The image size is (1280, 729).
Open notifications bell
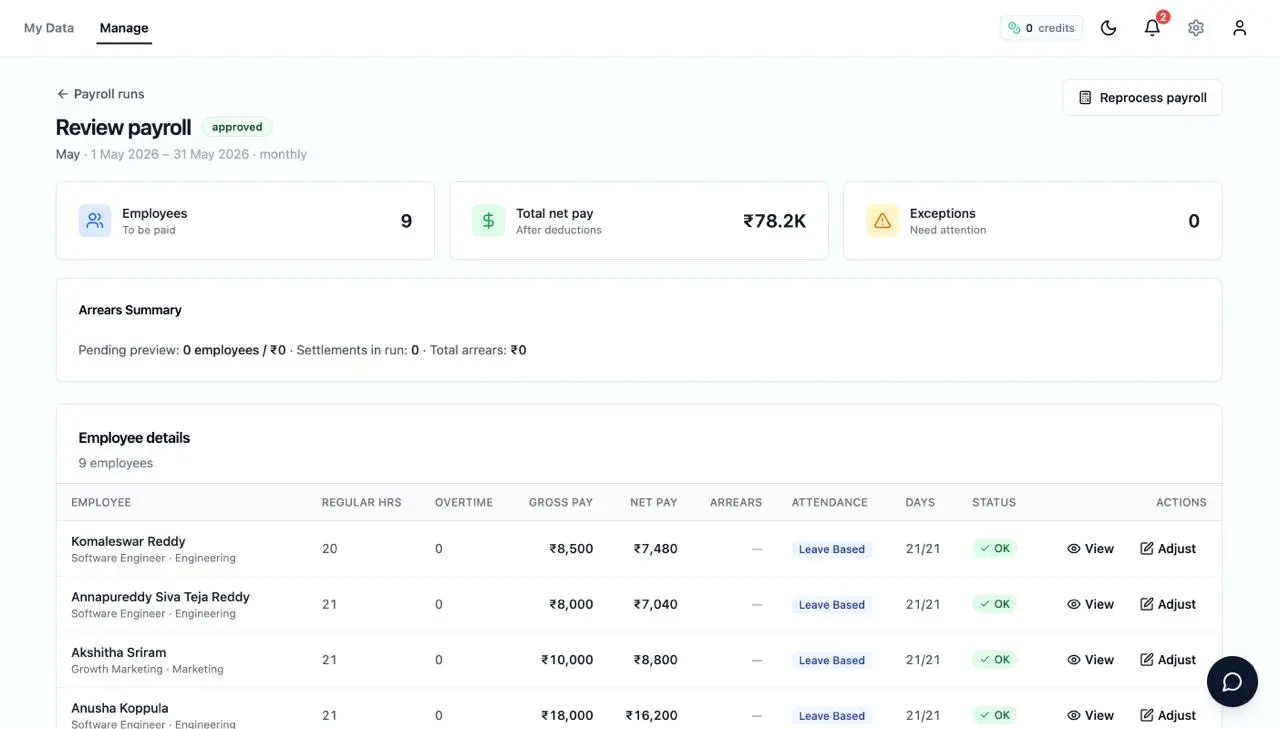coord(1152,28)
